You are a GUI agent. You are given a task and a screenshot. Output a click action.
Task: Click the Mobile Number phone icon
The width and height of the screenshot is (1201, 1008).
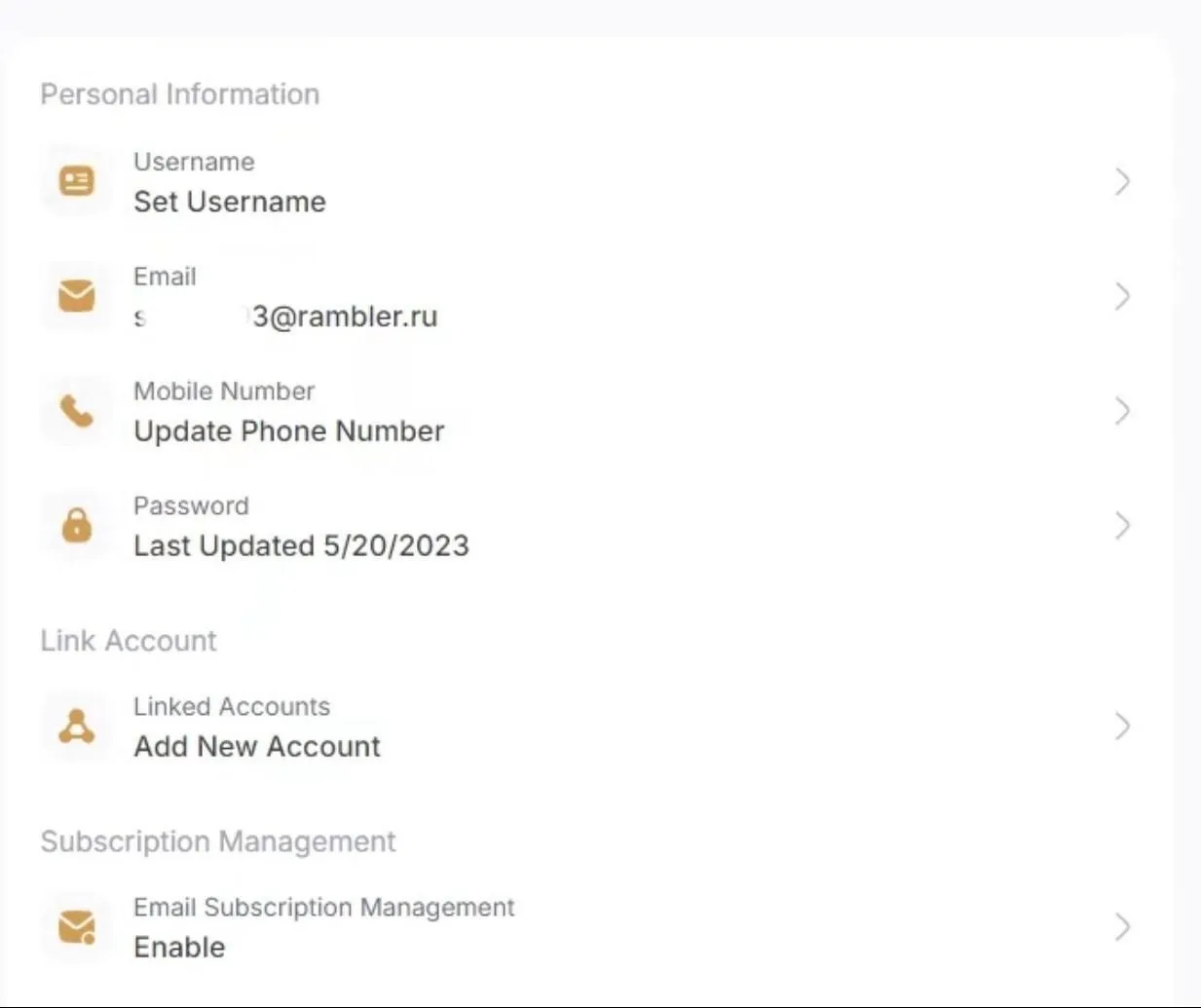pos(76,411)
